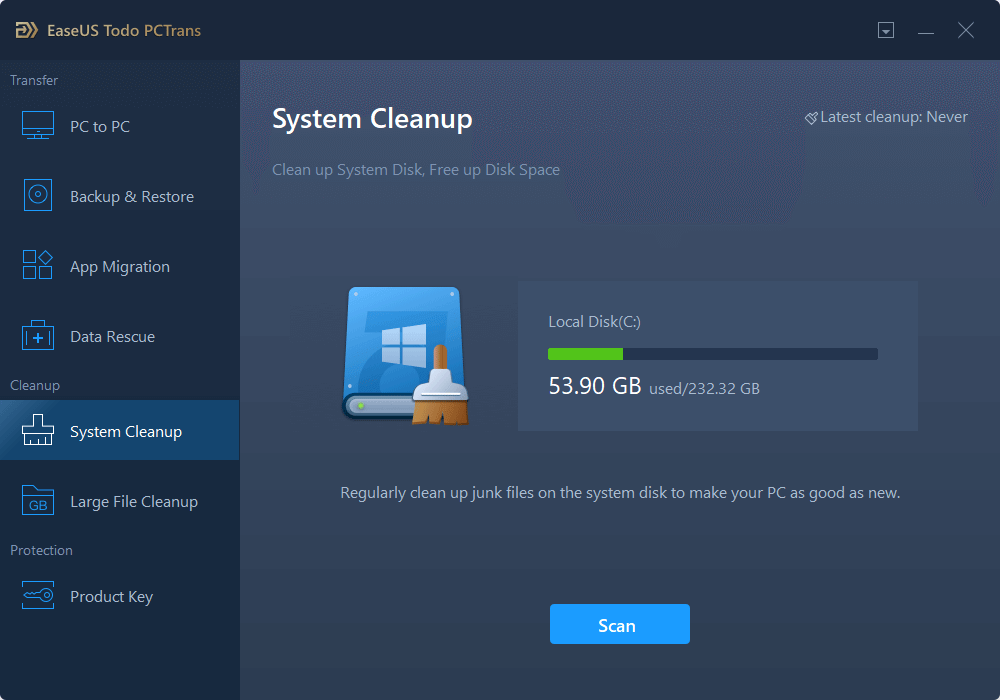Click the '53.90 GB' used value
1000x700 pixels.
(x=595, y=386)
